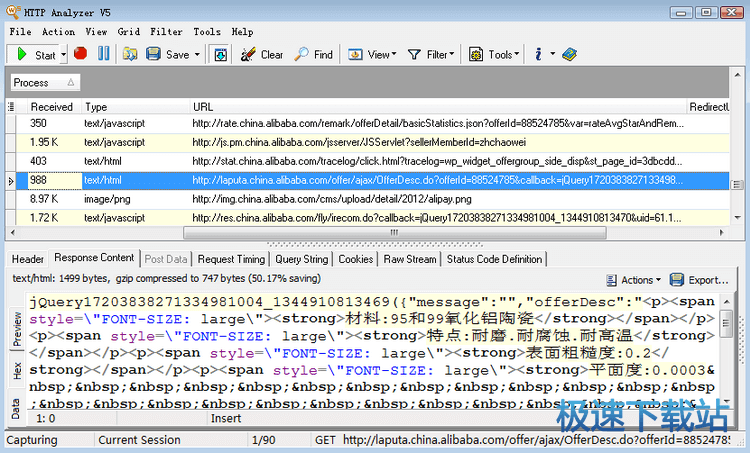Viewport: 750px width, 453px height.
Task: Click inside the response content text area
Action: click(x=373, y=352)
